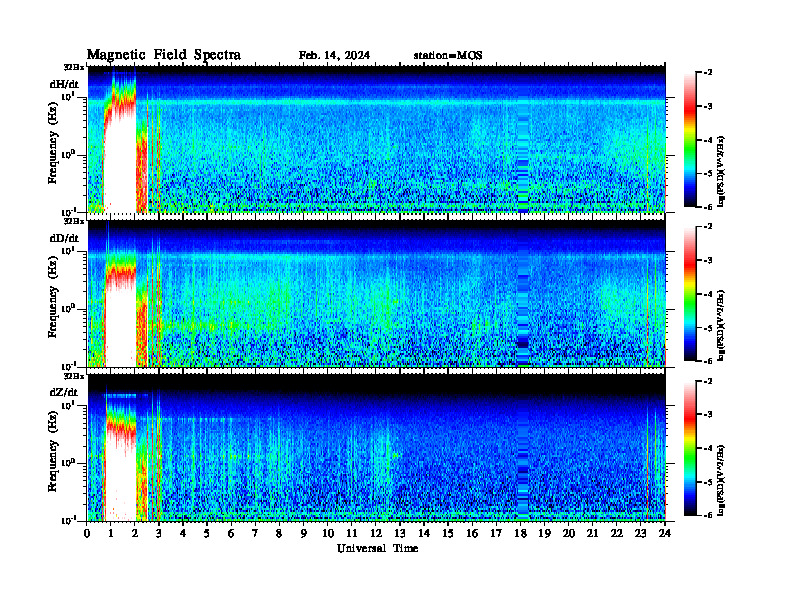This screenshot has height=612, width=792.
Task: Click hour "12" on the Universal Time axis
Action: click(x=376, y=534)
